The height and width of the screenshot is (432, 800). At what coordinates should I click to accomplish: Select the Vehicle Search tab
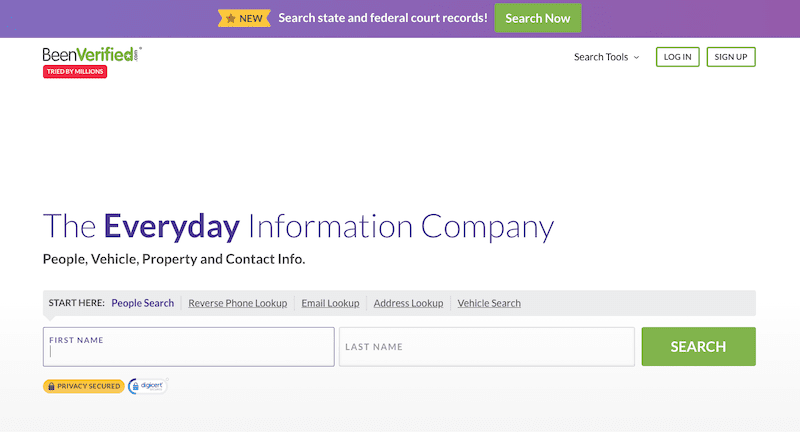pyautogui.click(x=489, y=303)
